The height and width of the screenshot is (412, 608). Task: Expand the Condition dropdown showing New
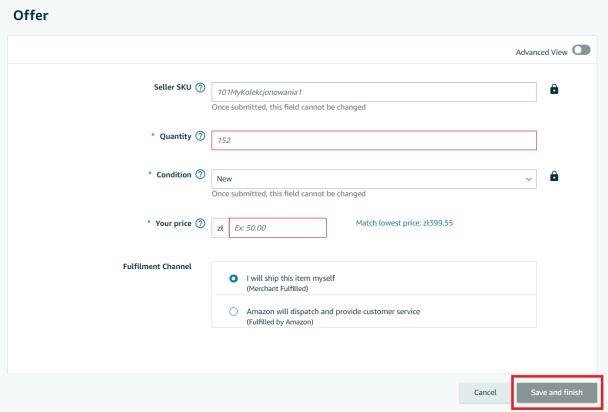[x=374, y=179]
